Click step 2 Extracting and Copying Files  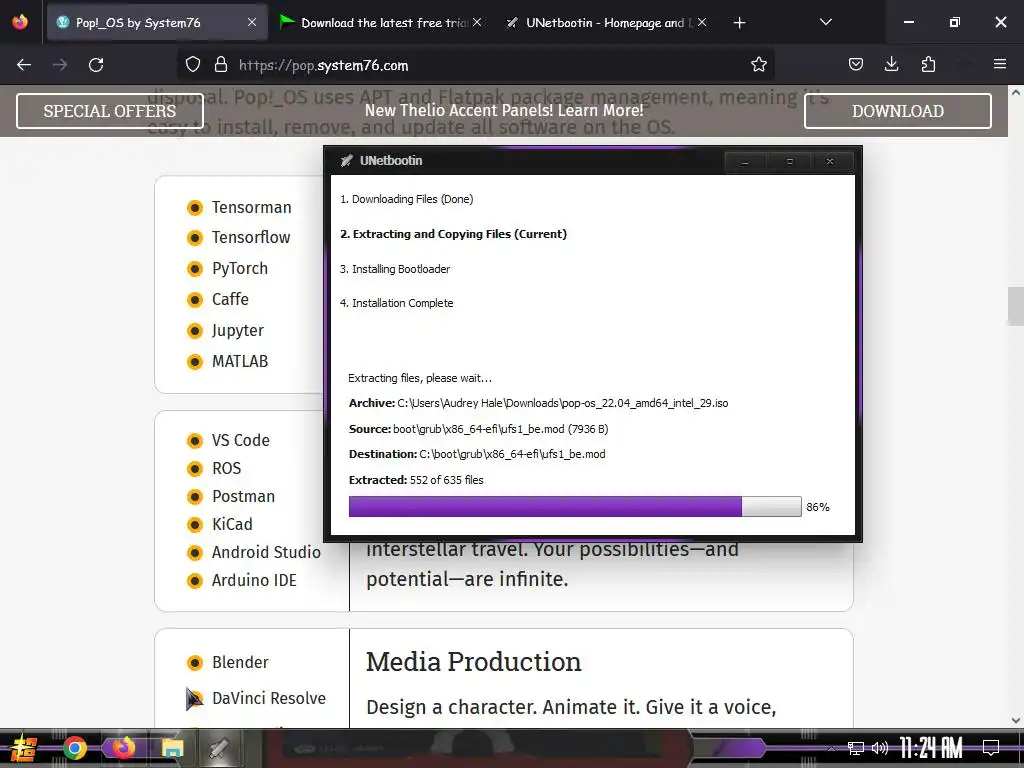(453, 234)
